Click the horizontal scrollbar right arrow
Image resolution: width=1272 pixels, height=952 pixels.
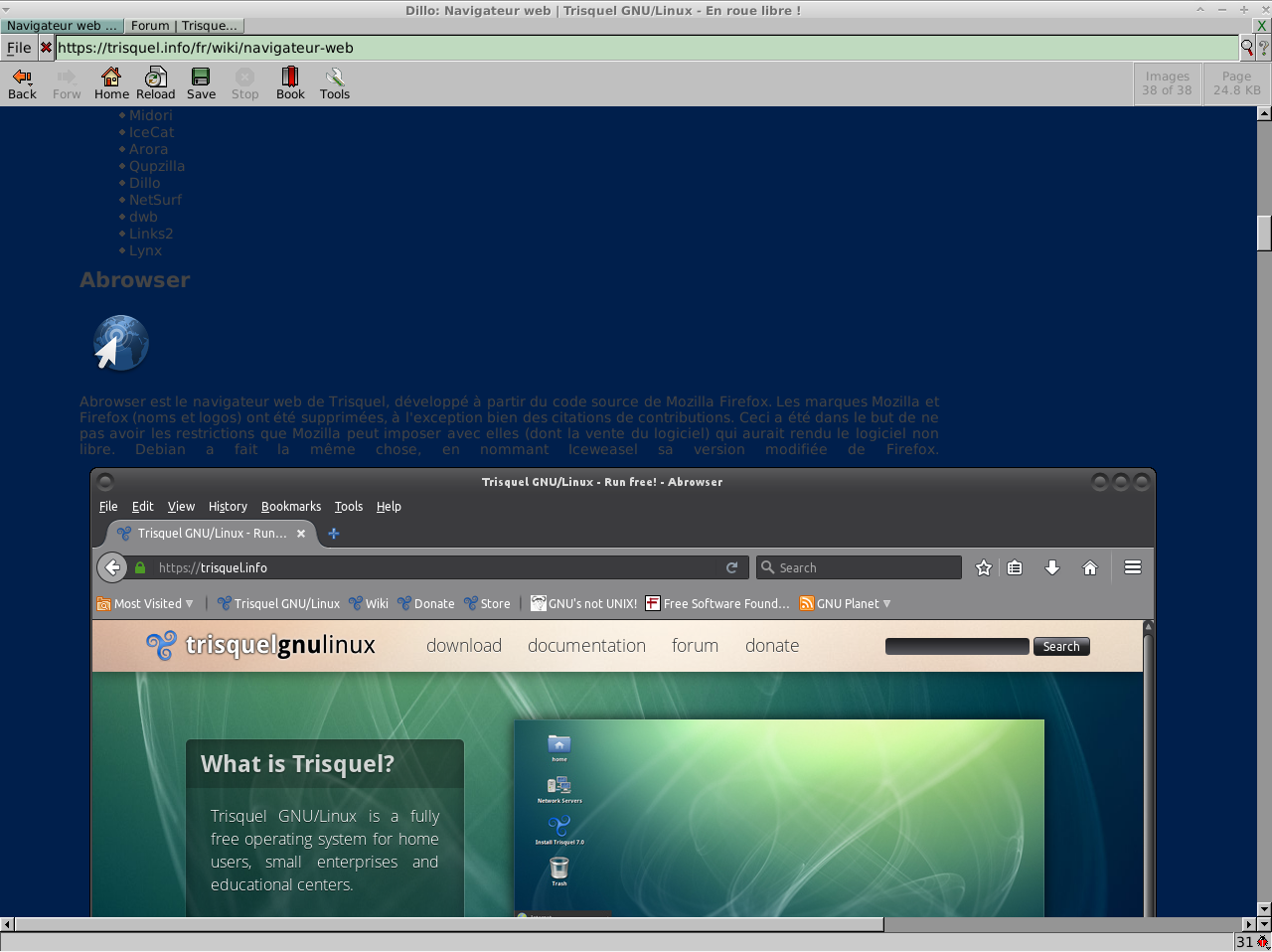[x=1250, y=924]
